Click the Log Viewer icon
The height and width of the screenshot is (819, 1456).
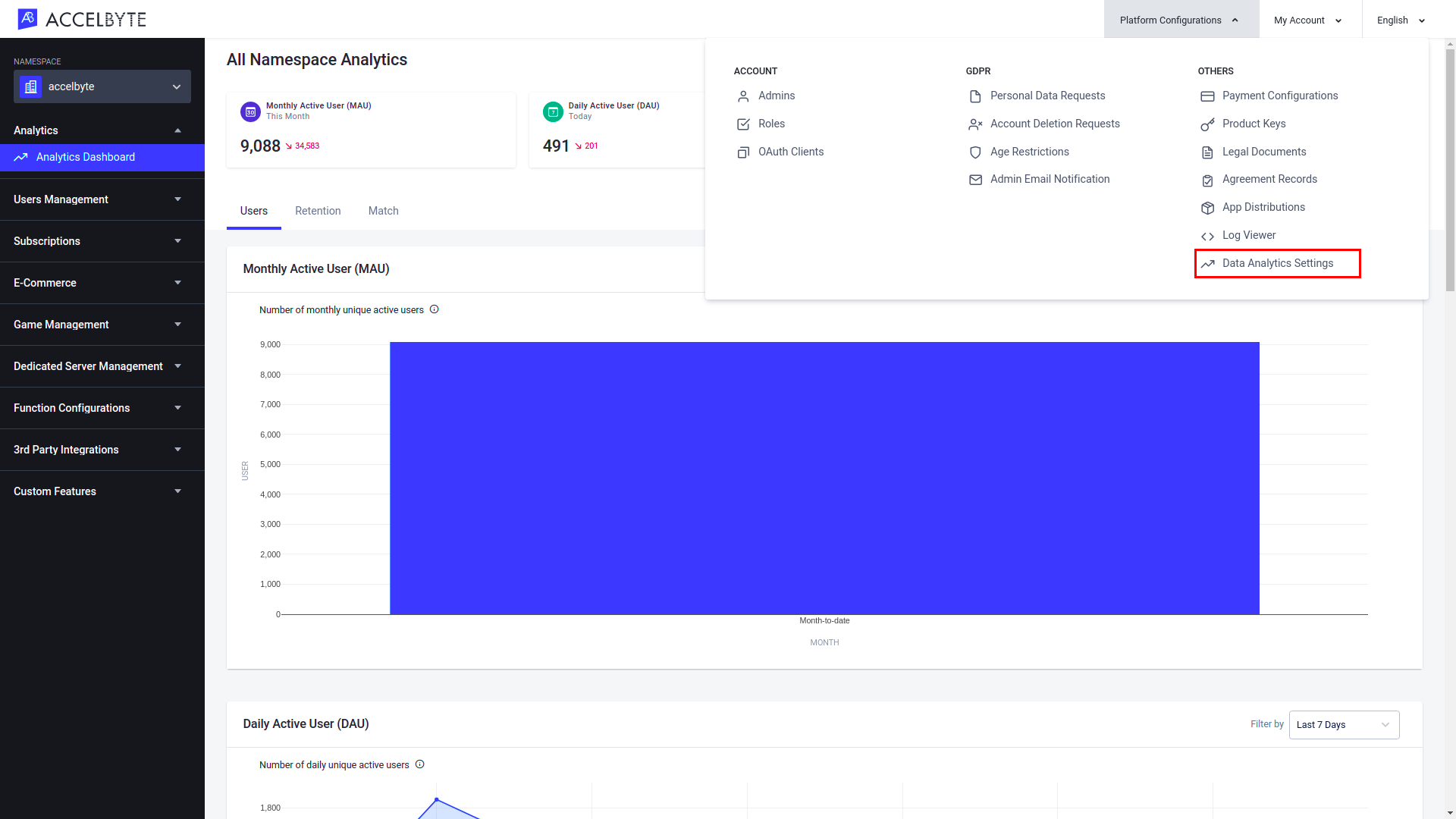(1207, 235)
